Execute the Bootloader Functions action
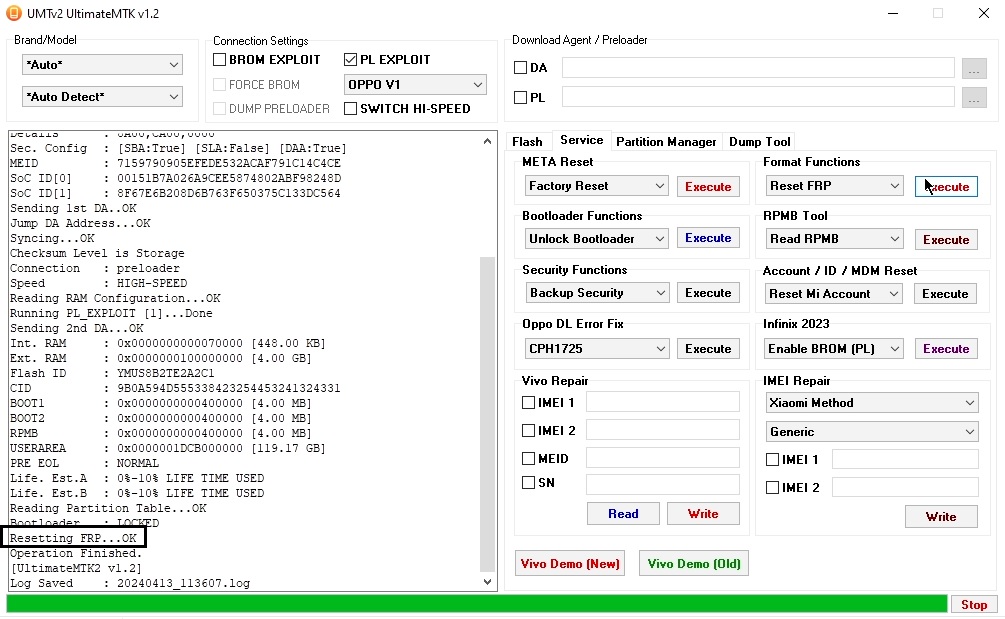Viewport: 1005px width, 619px height. pos(708,238)
